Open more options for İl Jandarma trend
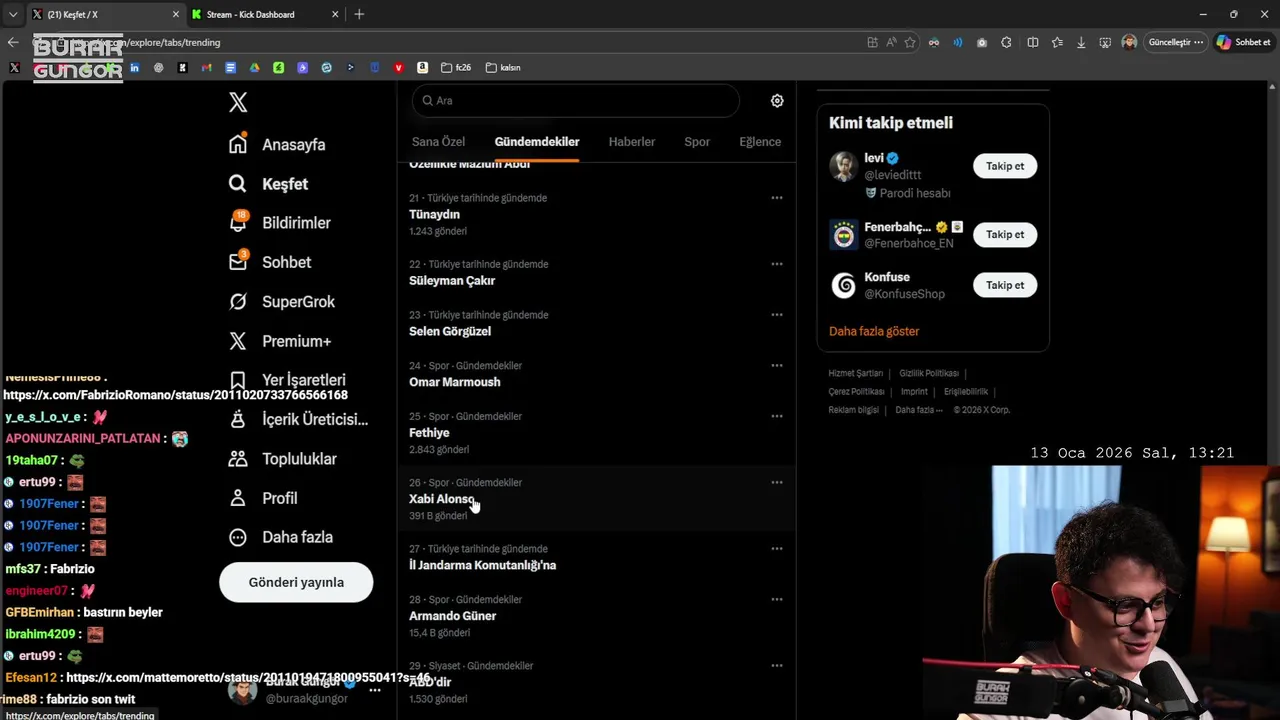This screenshot has width=1280, height=720. point(776,549)
